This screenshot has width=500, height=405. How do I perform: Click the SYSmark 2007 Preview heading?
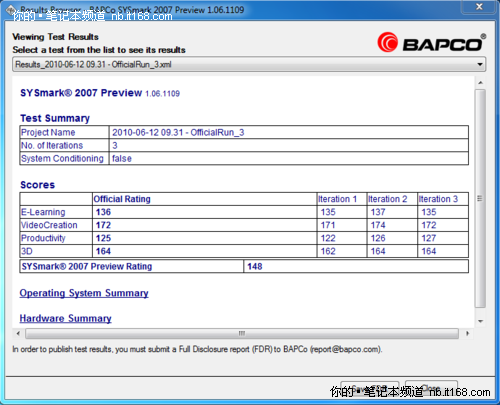pyautogui.click(x=81, y=93)
